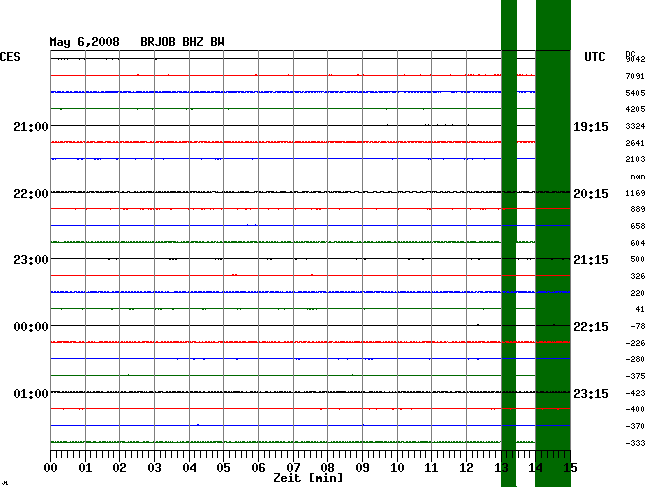Select minute tick label 01
The height and width of the screenshot is (494, 650).
click(x=85, y=468)
